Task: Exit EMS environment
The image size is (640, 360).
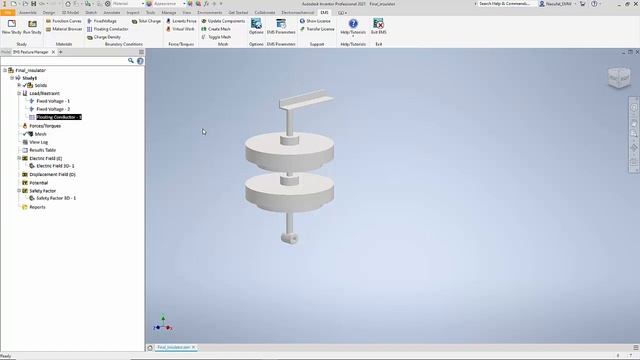Action: (x=378, y=27)
